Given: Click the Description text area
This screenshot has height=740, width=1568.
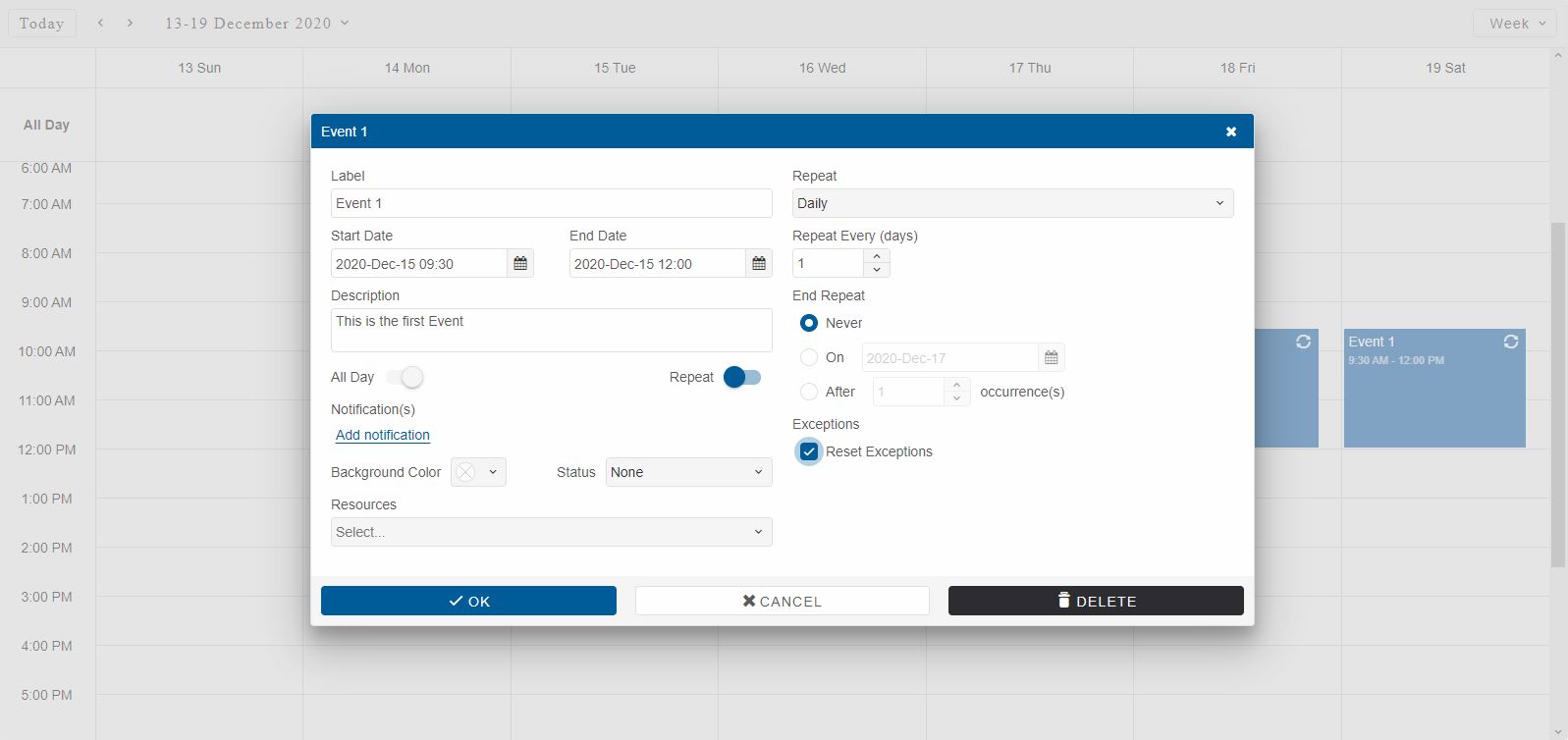Looking at the screenshot, I should (551, 331).
